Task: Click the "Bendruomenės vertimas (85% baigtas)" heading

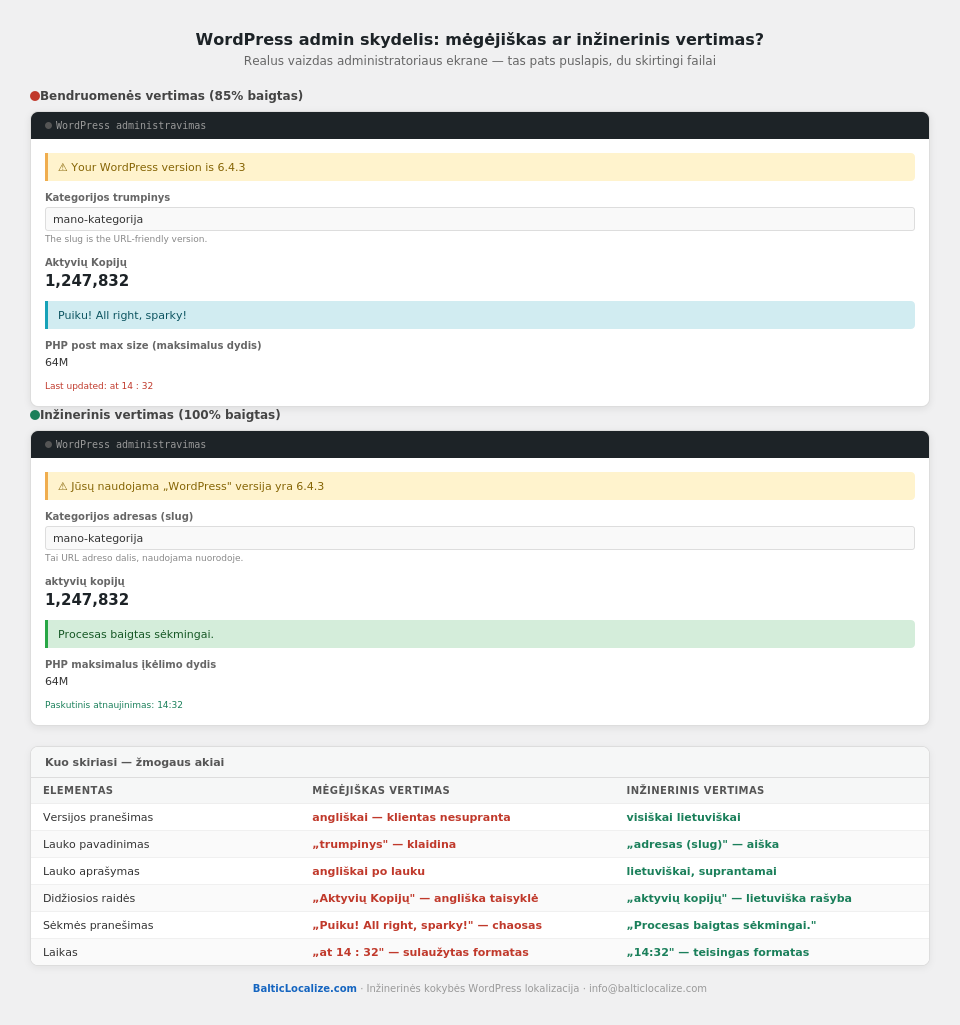Action: tap(171, 96)
